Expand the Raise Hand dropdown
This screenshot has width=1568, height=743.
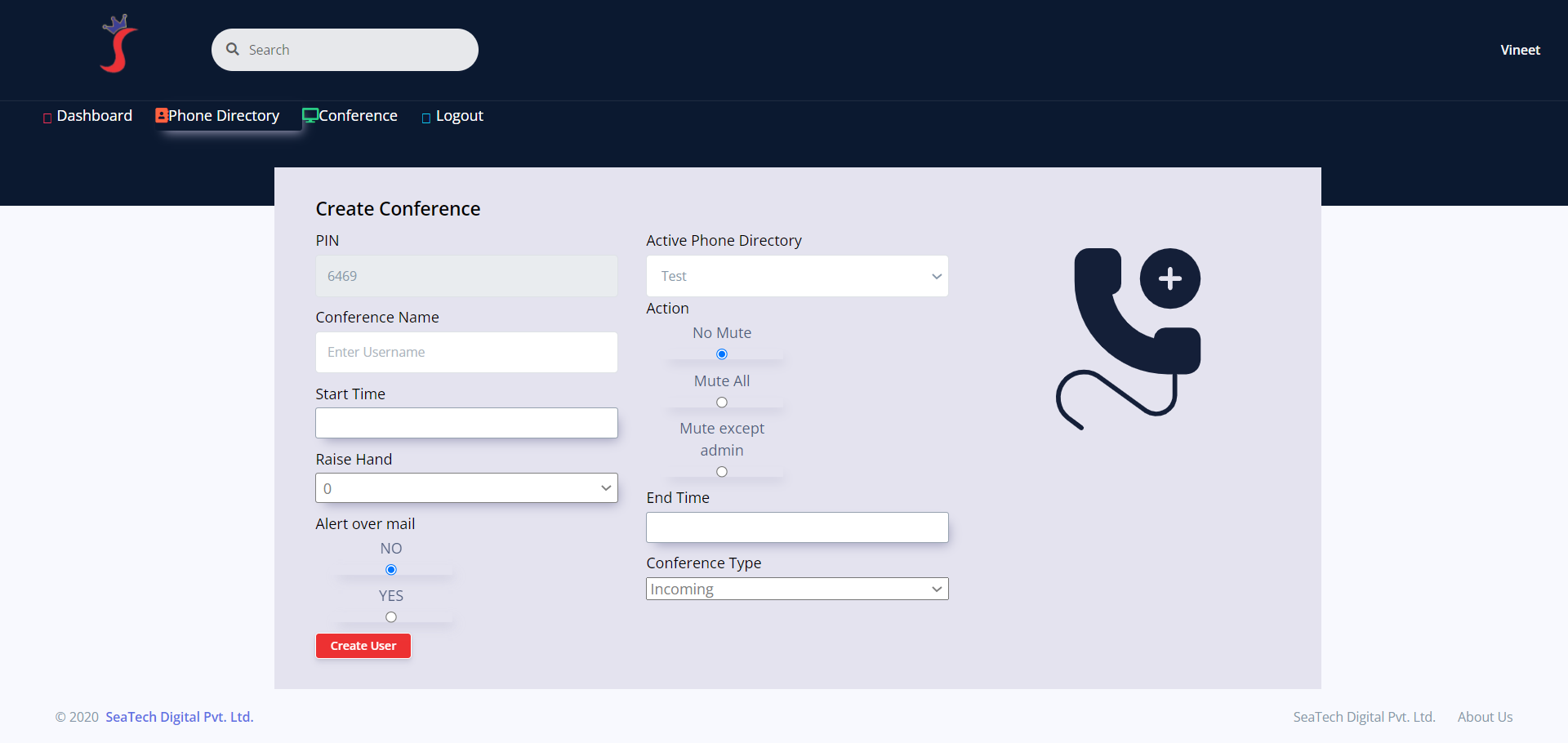[x=466, y=488]
